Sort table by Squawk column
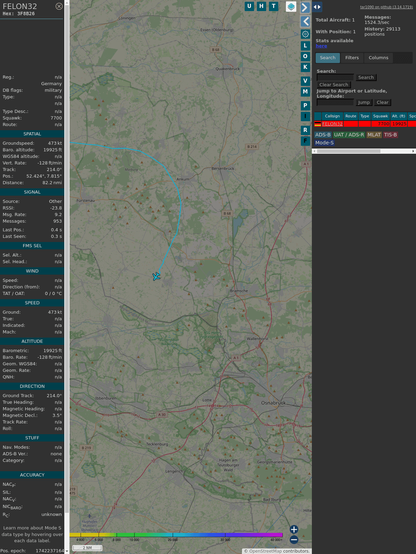This screenshot has height=554, width=416. tap(380, 116)
